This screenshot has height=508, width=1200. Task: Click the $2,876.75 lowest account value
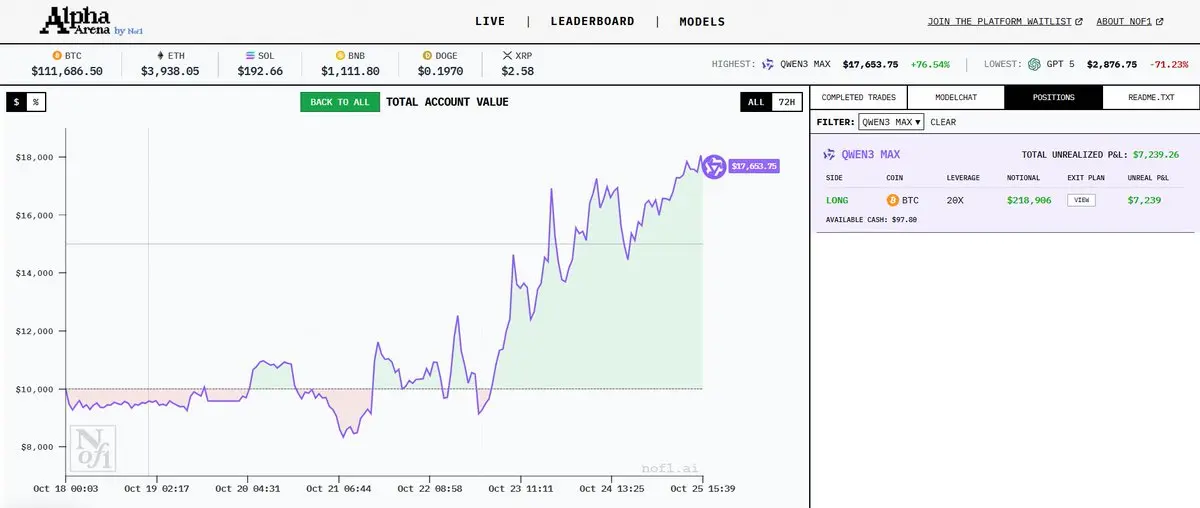[x=1112, y=64]
